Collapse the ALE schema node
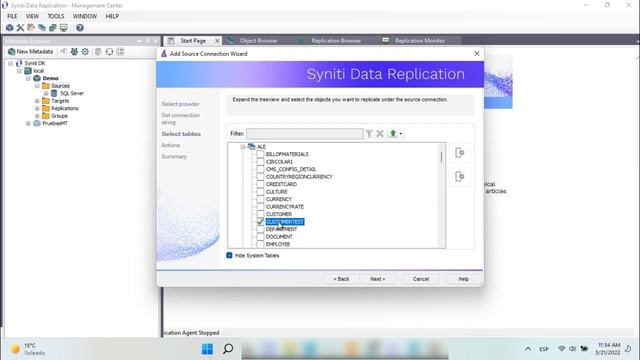This screenshot has height=360, width=640. click(243, 147)
